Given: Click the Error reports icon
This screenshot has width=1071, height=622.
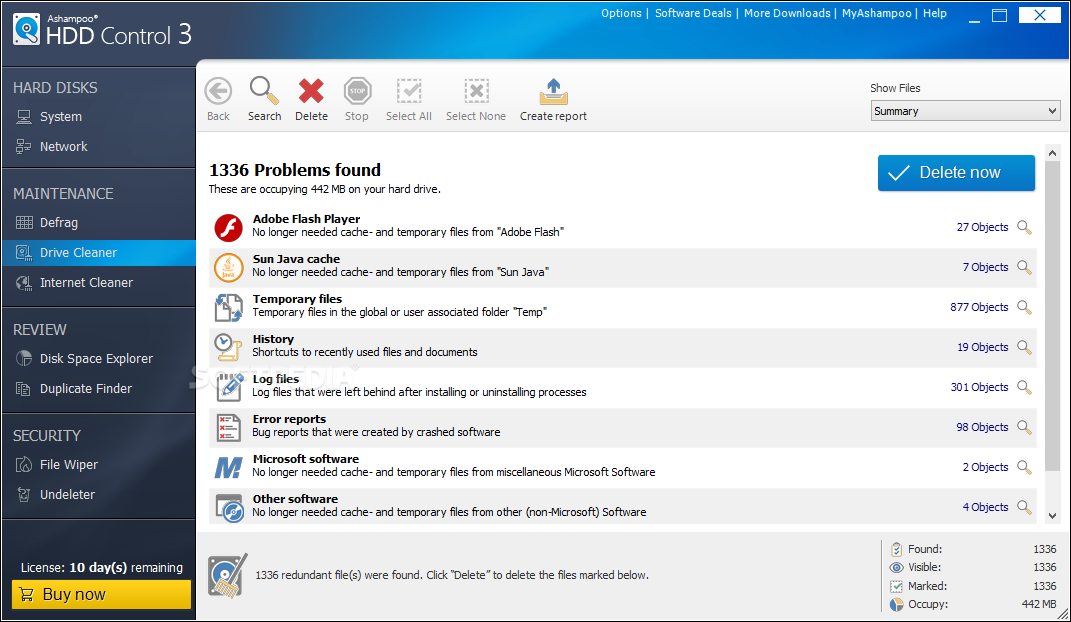Looking at the screenshot, I should [x=229, y=427].
